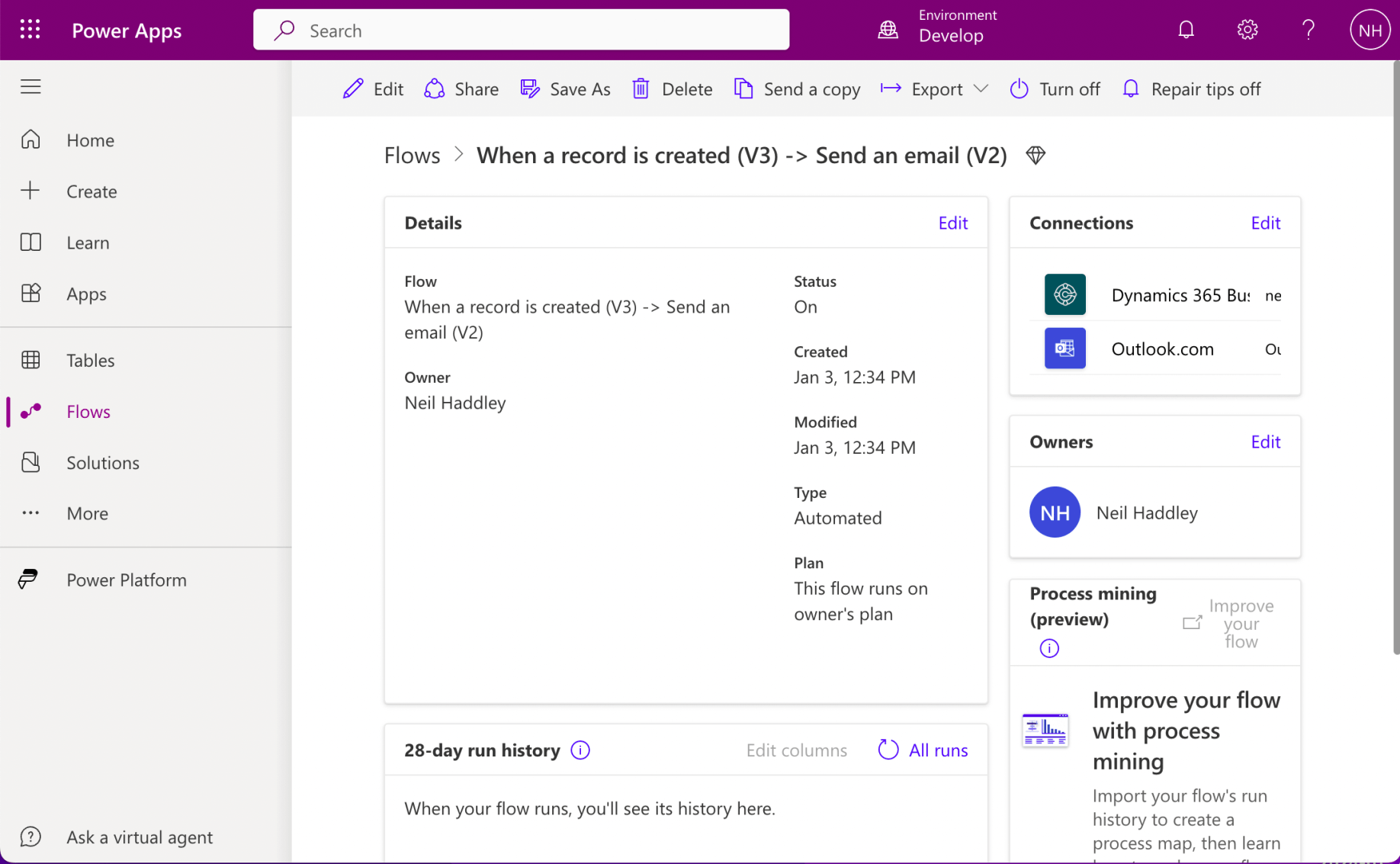Click the Dynamics 365 connection icon
This screenshot has height=864, width=1400.
pyautogui.click(x=1064, y=294)
